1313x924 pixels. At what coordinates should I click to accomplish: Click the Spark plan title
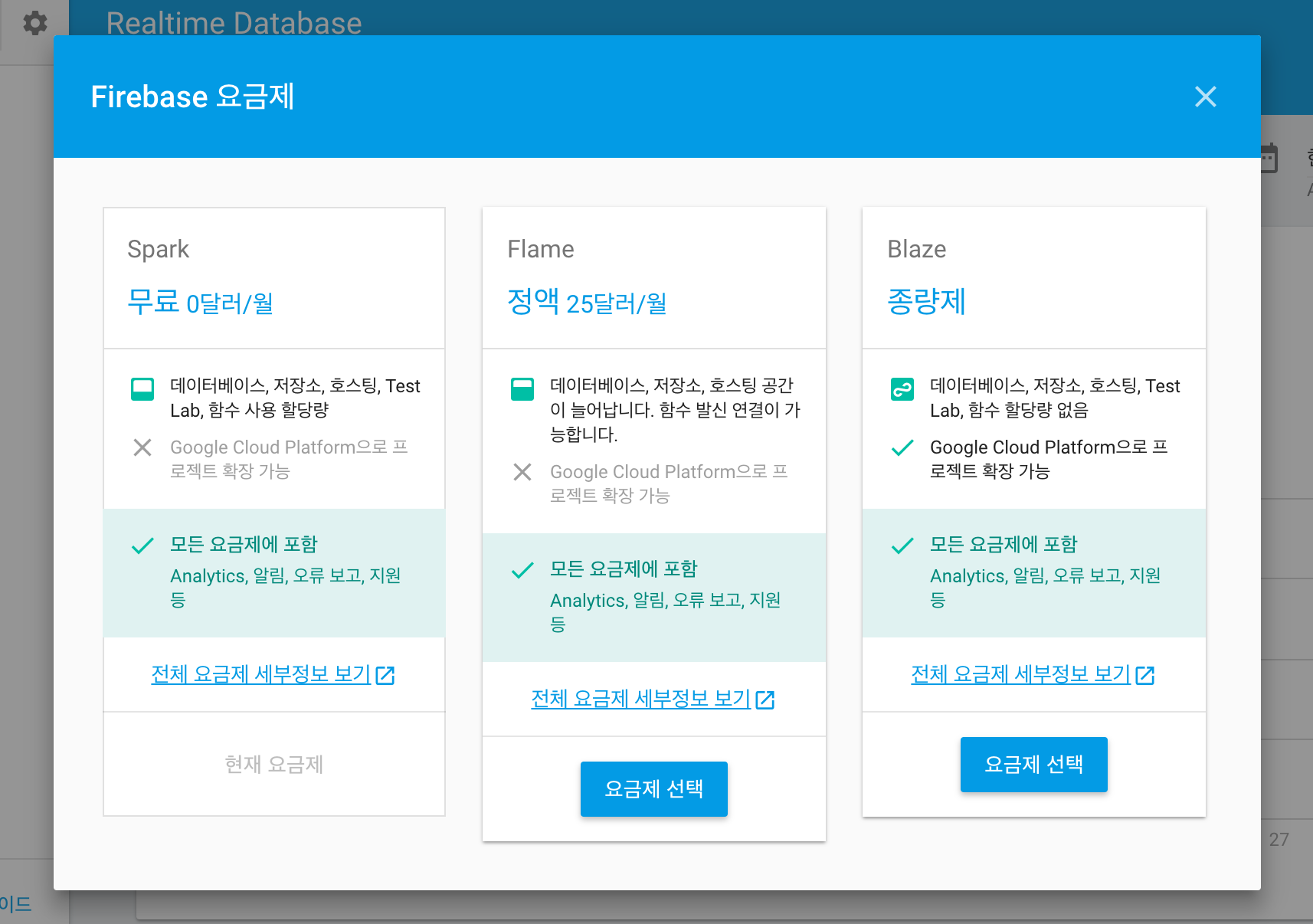coord(159,250)
